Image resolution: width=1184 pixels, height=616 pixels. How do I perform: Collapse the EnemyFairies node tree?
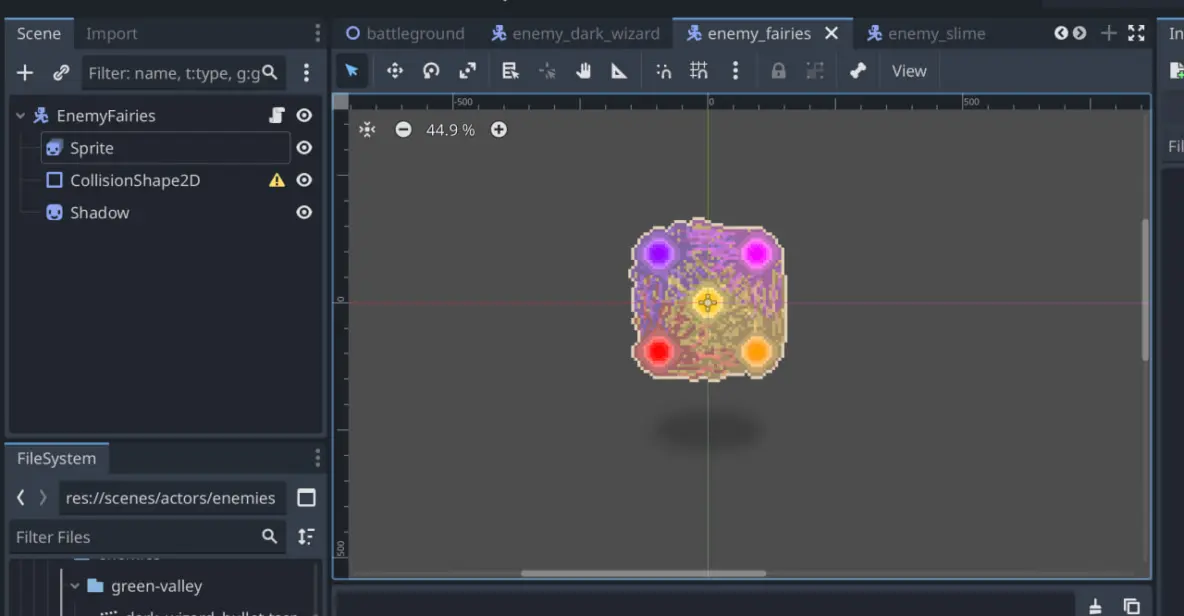pos(20,116)
